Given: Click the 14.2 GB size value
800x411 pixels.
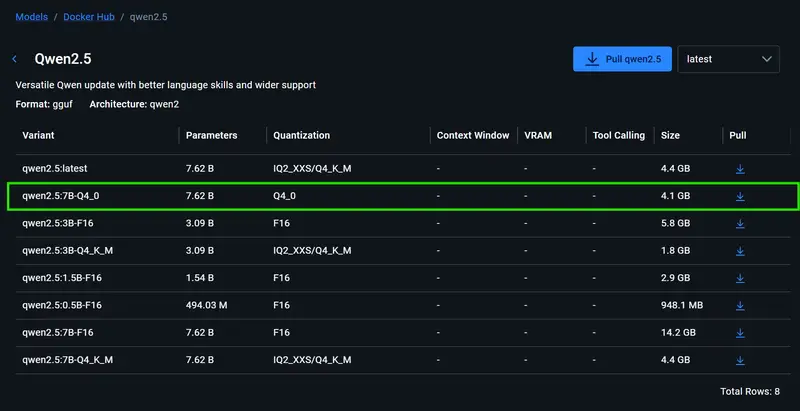Looking at the screenshot, I should coord(678,332).
